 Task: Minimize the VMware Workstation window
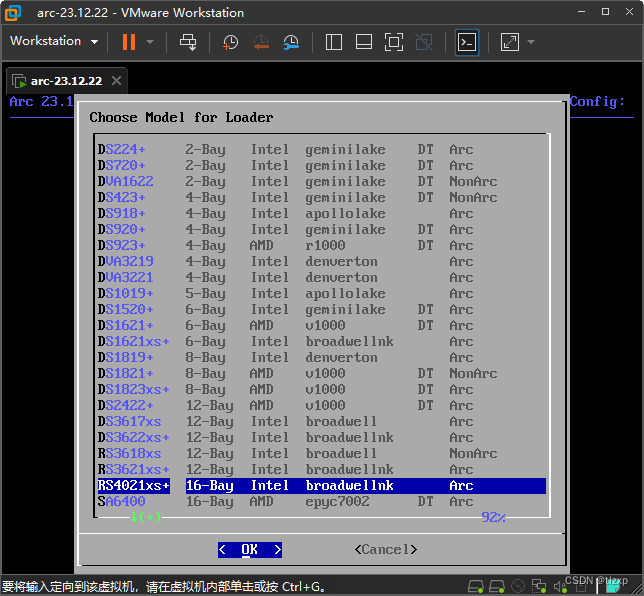tap(581, 12)
